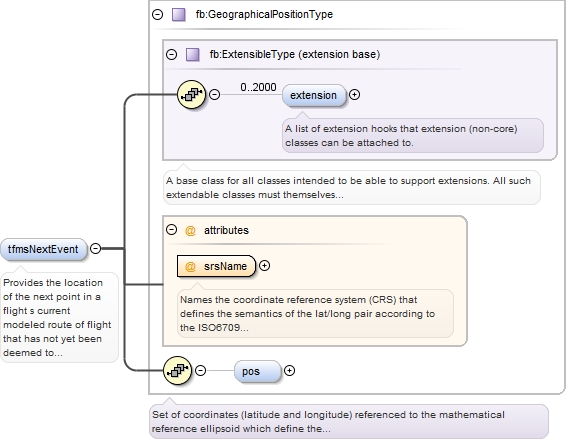Expand the extension element with plus
Screen dimensions: 567x442
point(354,95)
